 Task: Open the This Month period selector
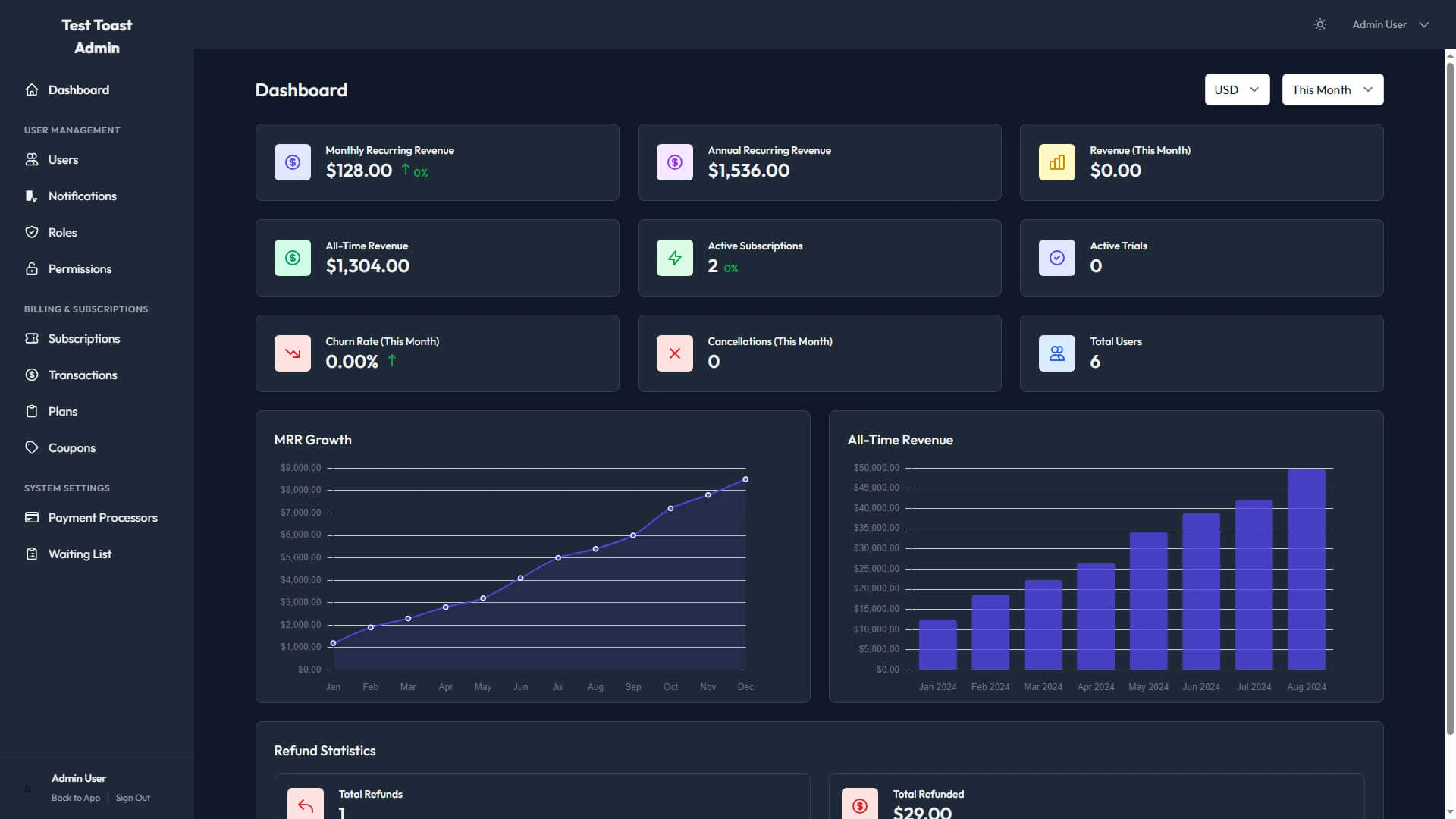click(x=1332, y=89)
